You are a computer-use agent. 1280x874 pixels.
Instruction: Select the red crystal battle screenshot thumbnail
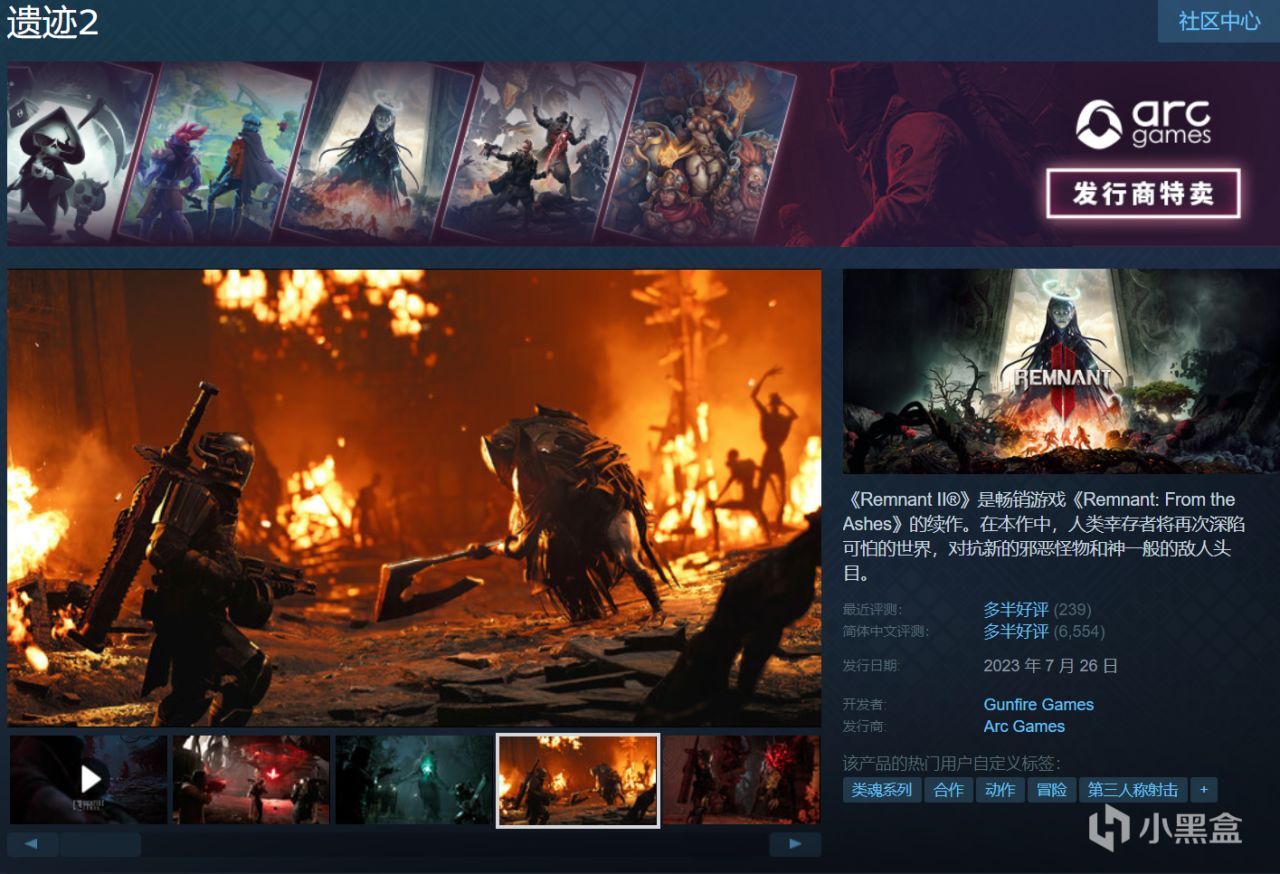(x=251, y=780)
